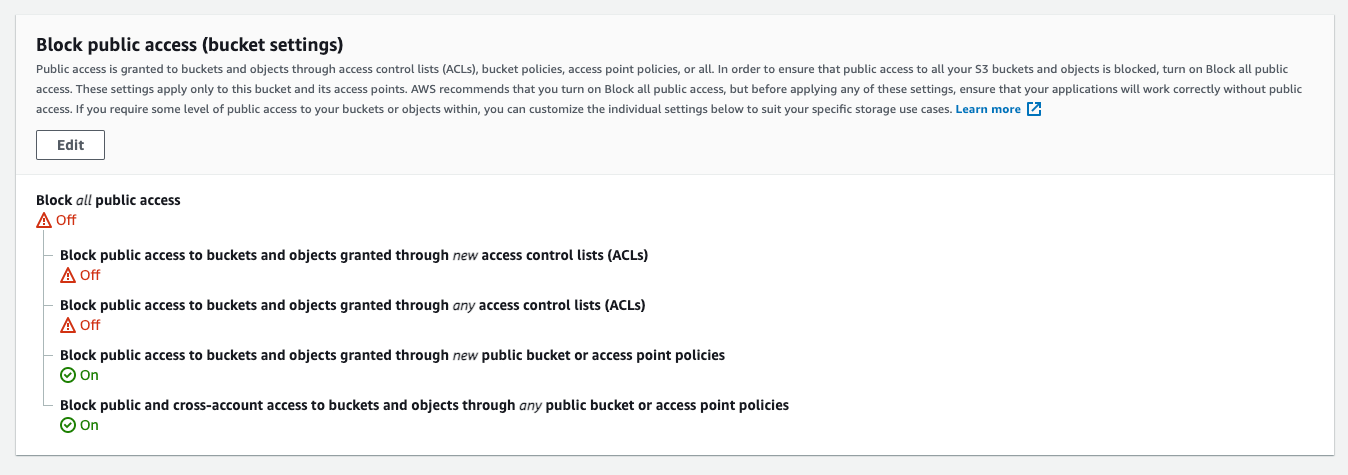Screen dimensions: 1348x475
Task: Click Off status under Block all public access
Action: coord(66,220)
